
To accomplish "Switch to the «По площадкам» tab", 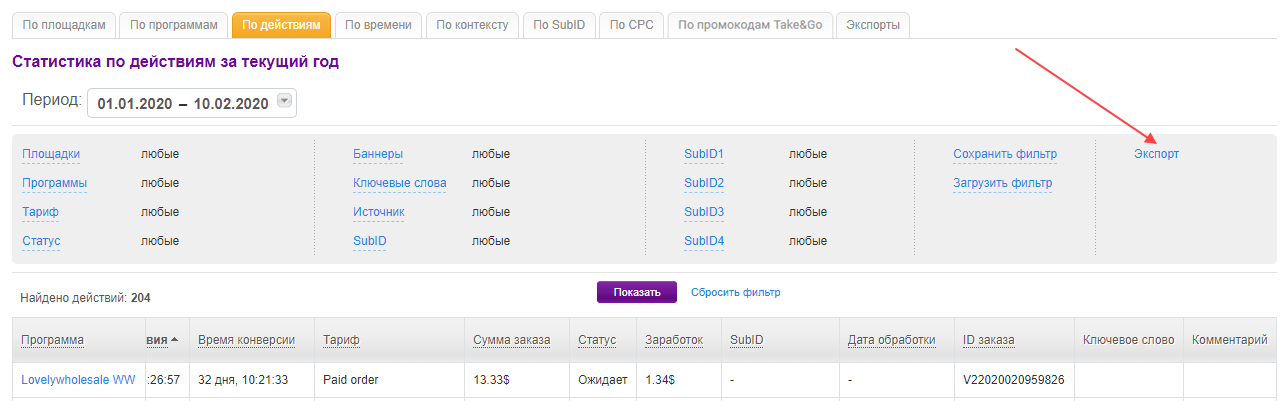I will pyautogui.click(x=63, y=25).
